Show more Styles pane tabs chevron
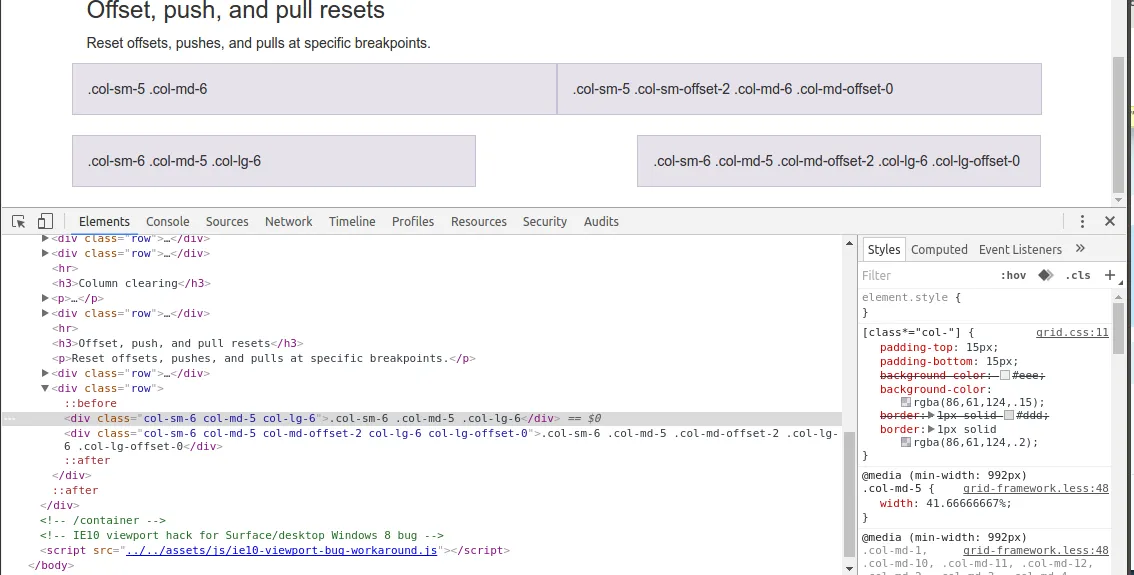This screenshot has width=1134, height=575. click(1080, 249)
